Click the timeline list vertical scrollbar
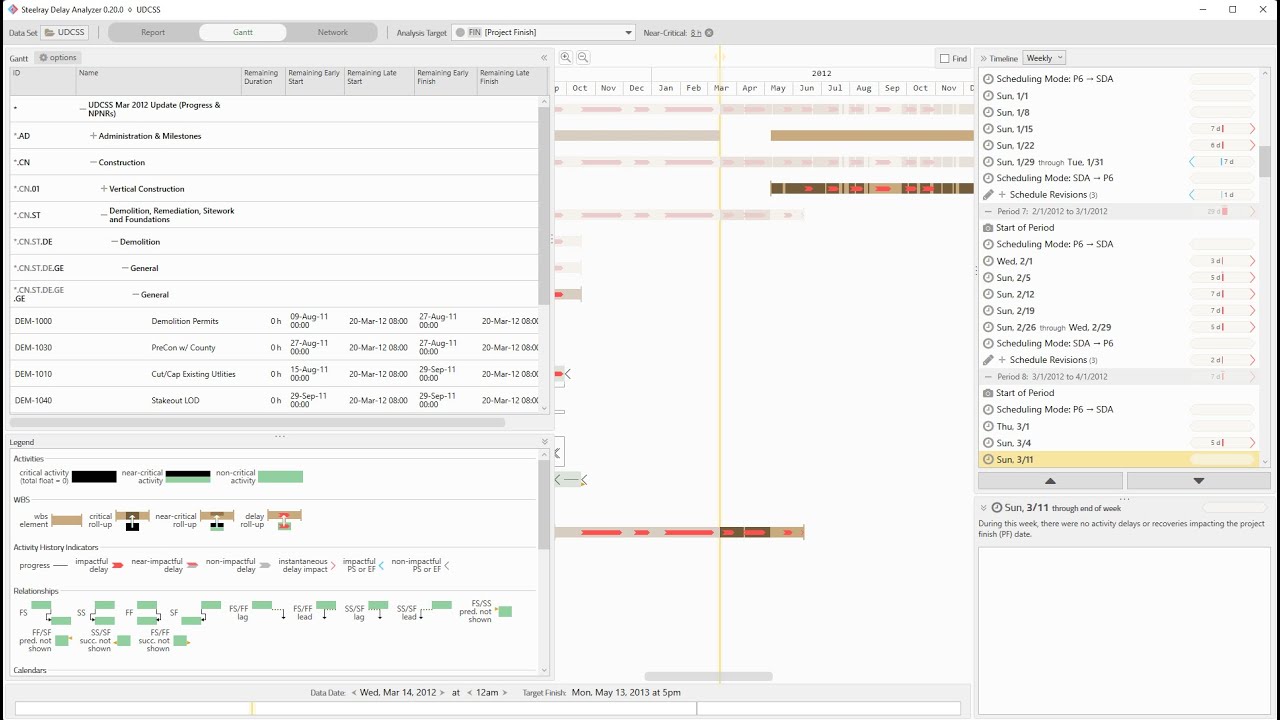Image resolution: width=1280 pixels, height=720 pixels. 1265,160
